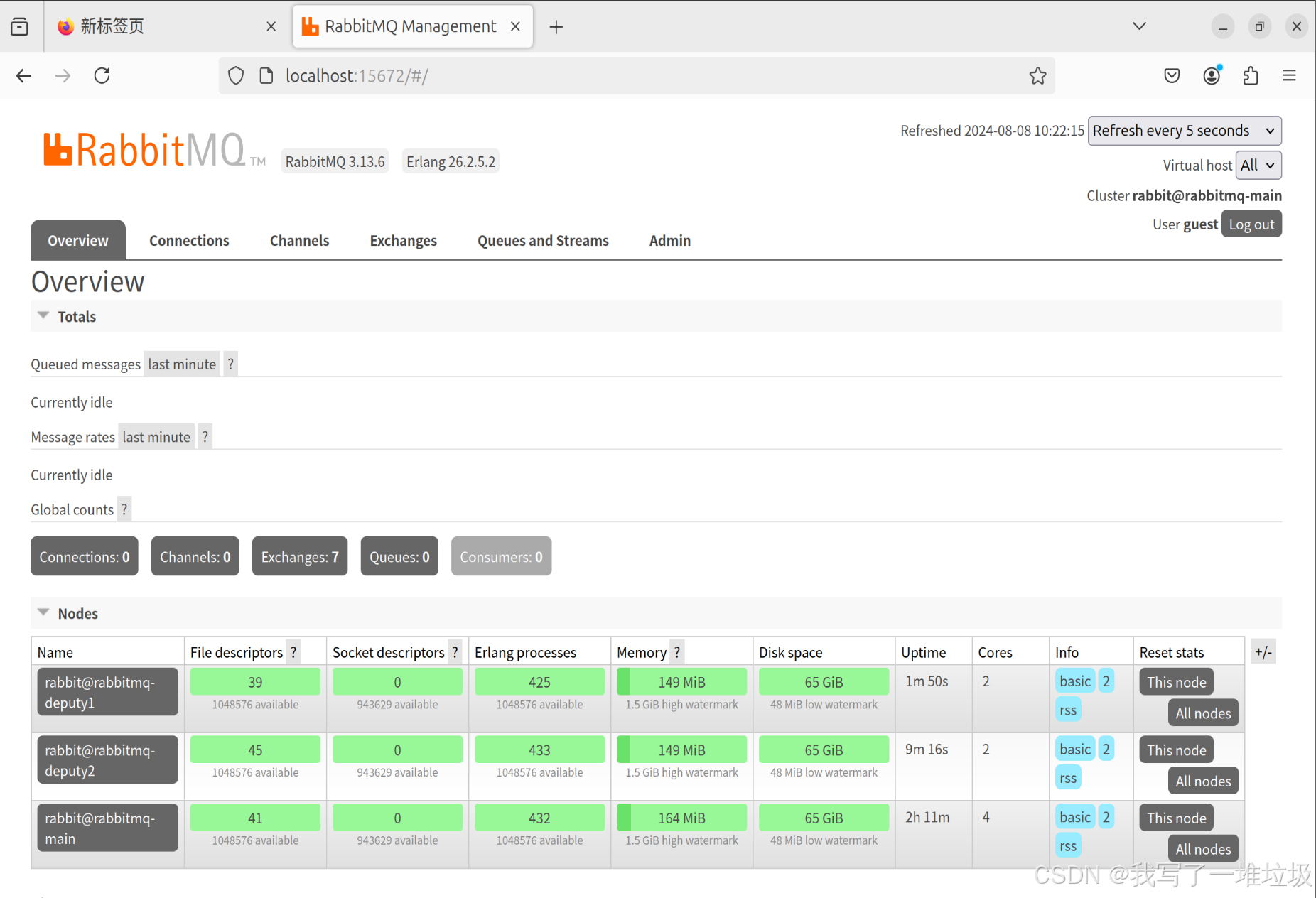Click the RabbitMQ 3.13.6 version label

[x=335, y=161]
